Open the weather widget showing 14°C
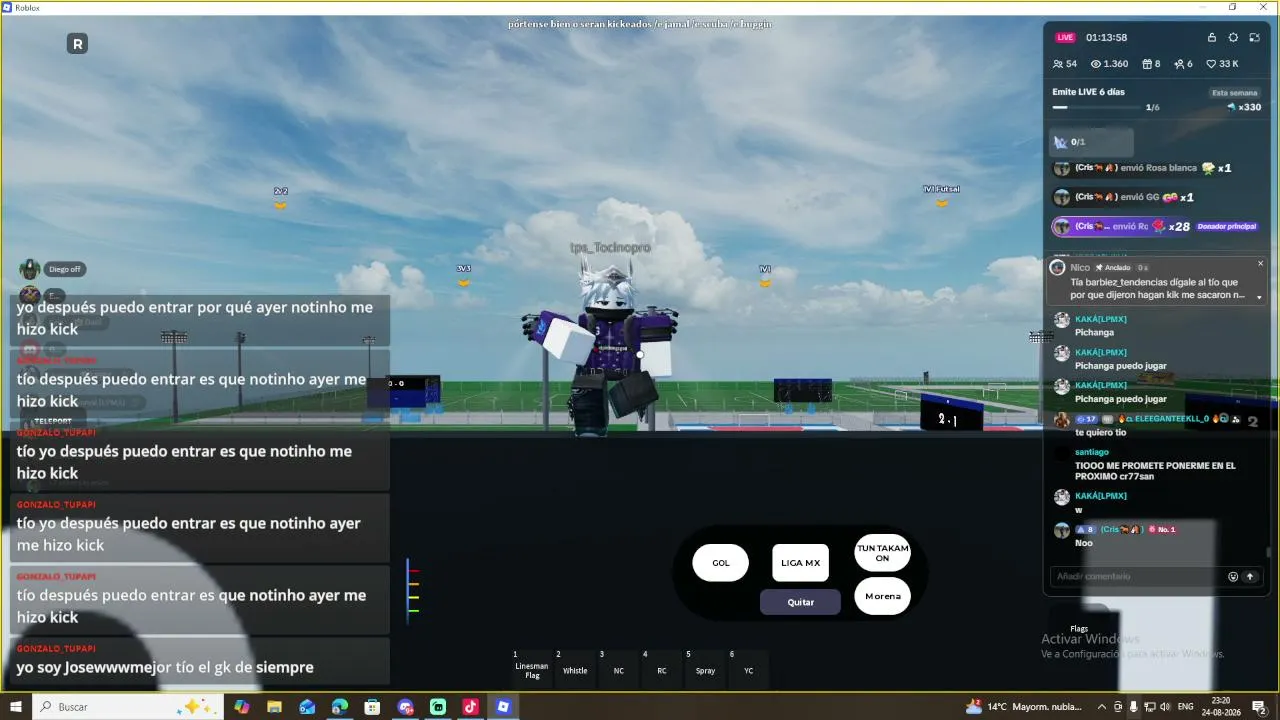 1024,707
